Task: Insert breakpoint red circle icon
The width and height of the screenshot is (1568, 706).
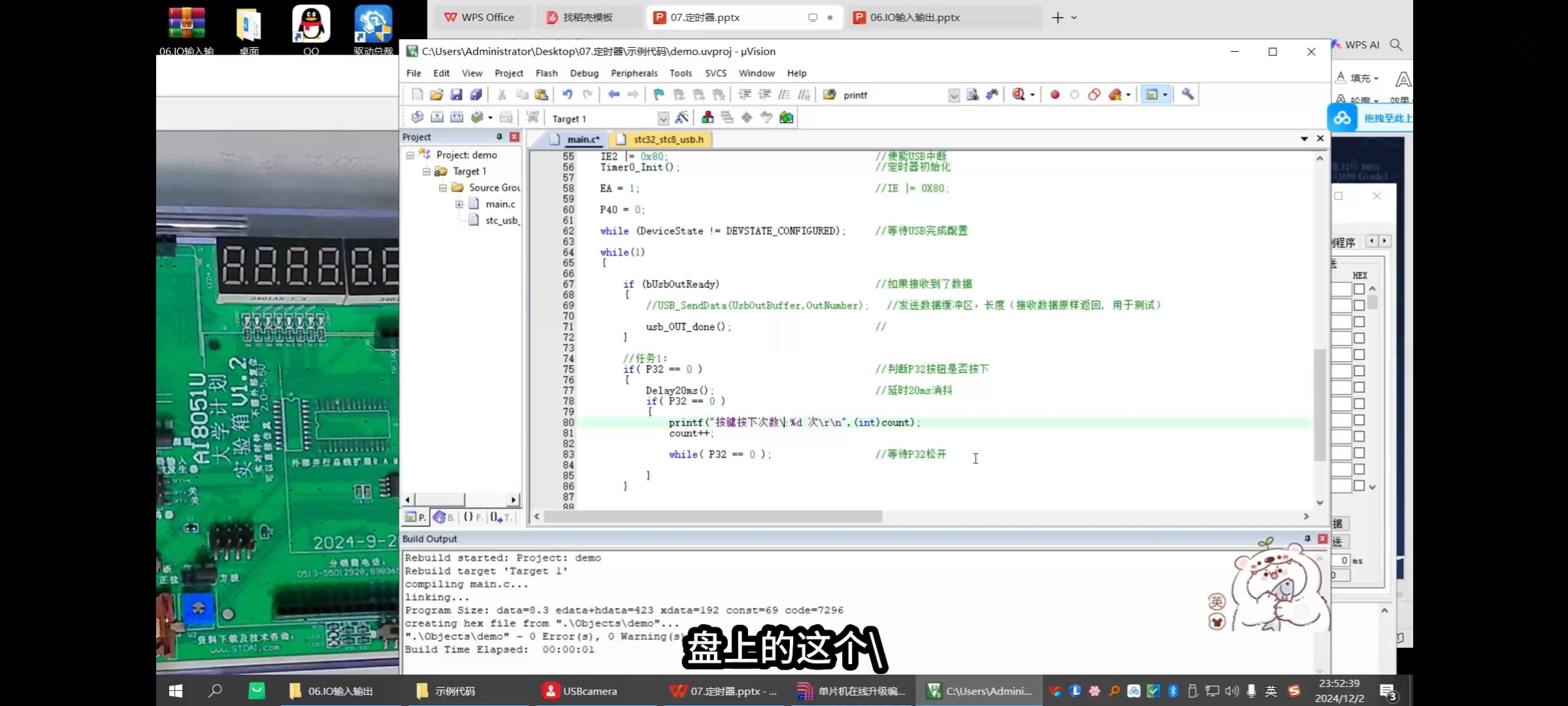Action: click(1054, 95)
